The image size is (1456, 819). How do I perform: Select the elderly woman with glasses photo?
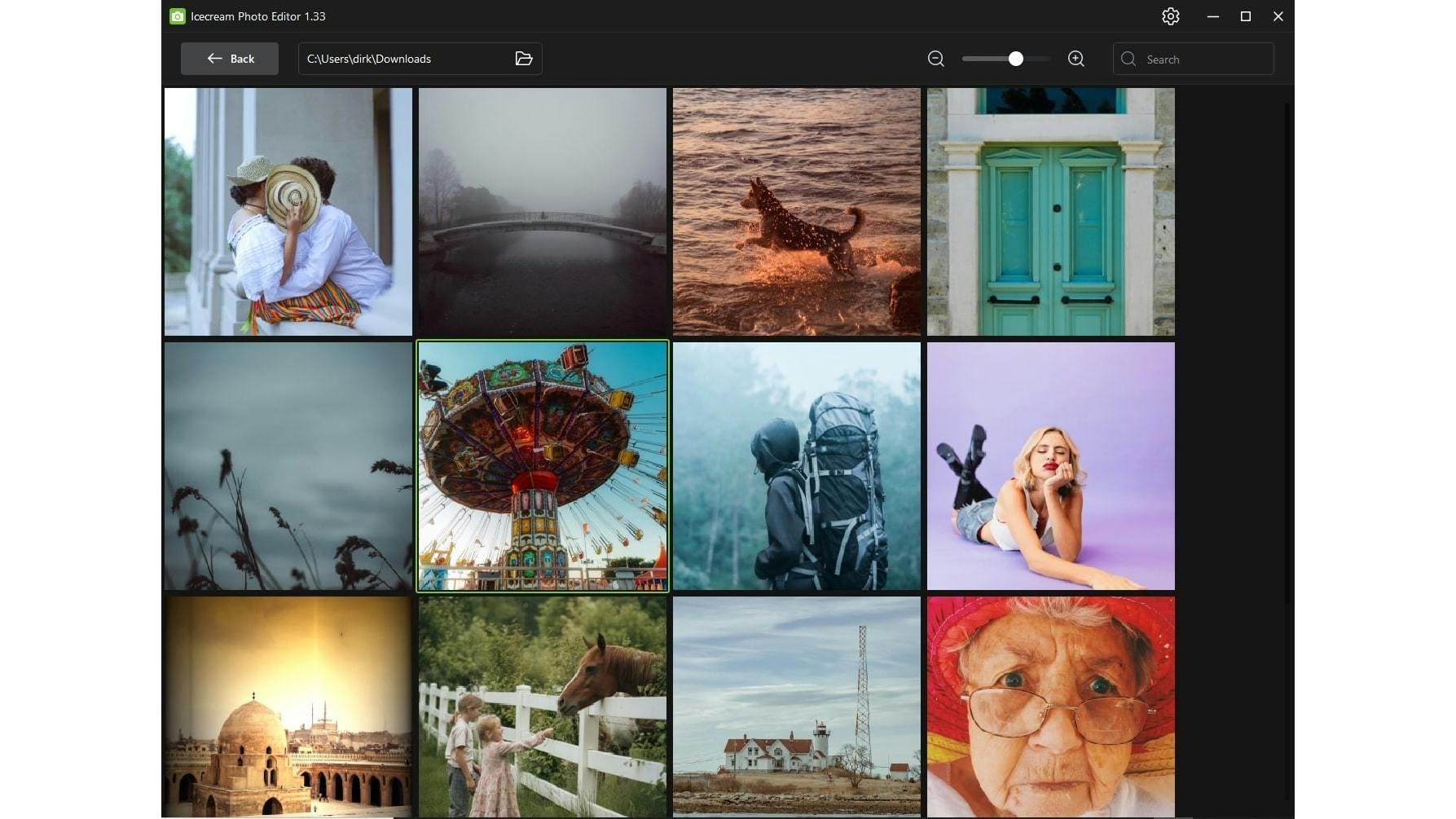[x=1051, y=707]
